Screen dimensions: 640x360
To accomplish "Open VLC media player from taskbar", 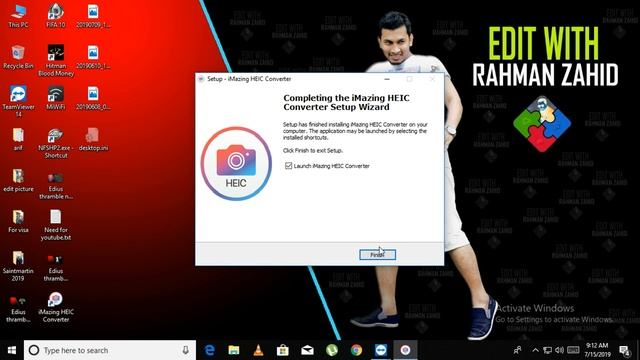I will [x=258, y=350].
